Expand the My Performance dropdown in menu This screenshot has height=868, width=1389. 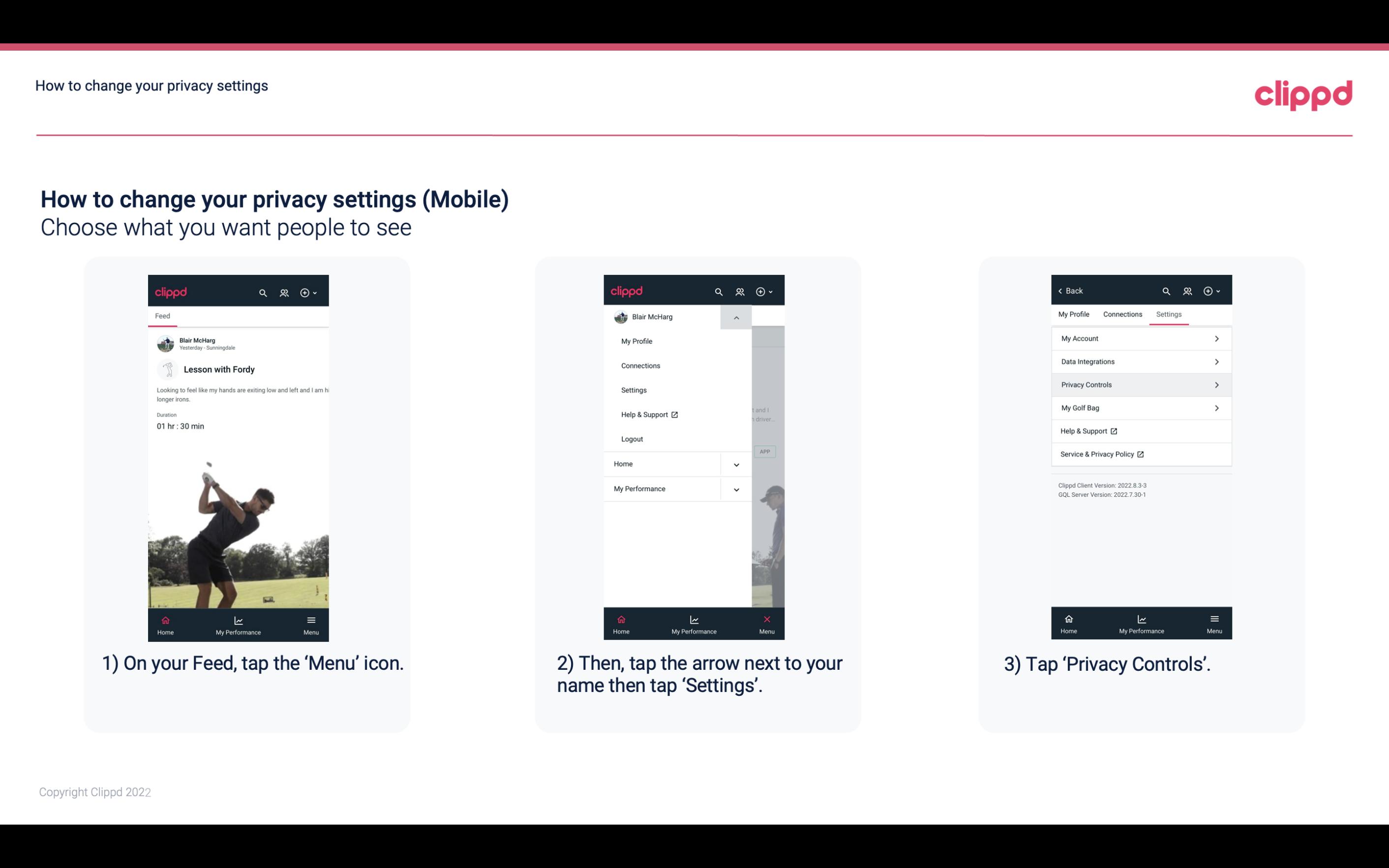coord(736,489)
